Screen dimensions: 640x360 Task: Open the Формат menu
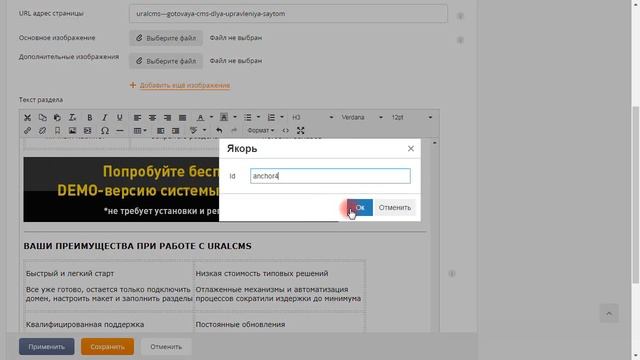click(260, 131)
